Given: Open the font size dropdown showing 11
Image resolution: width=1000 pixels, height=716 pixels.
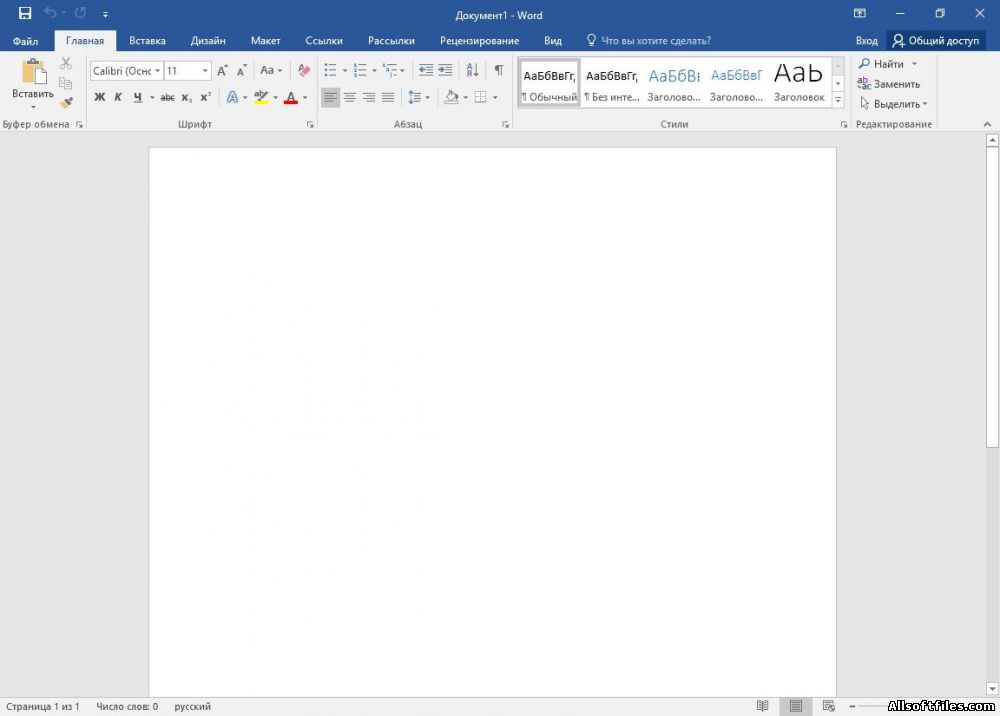Looking at the screenshot, I should (188, 71).
